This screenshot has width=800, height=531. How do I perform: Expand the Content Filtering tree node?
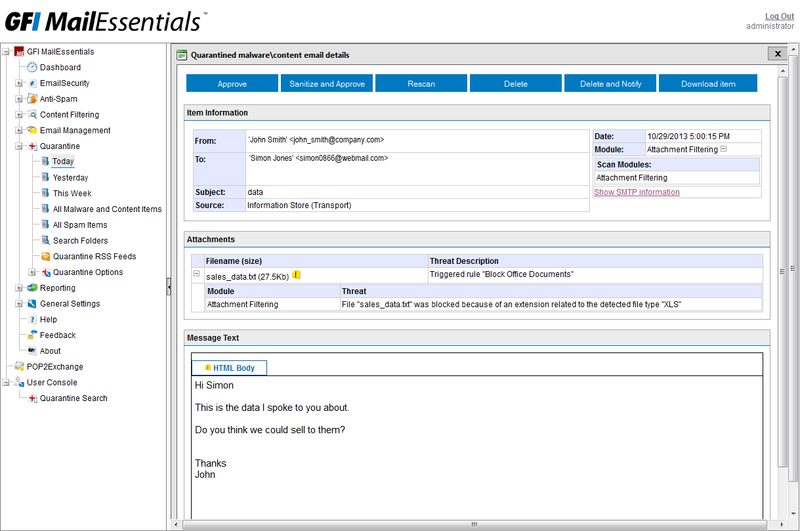point(19,115)
